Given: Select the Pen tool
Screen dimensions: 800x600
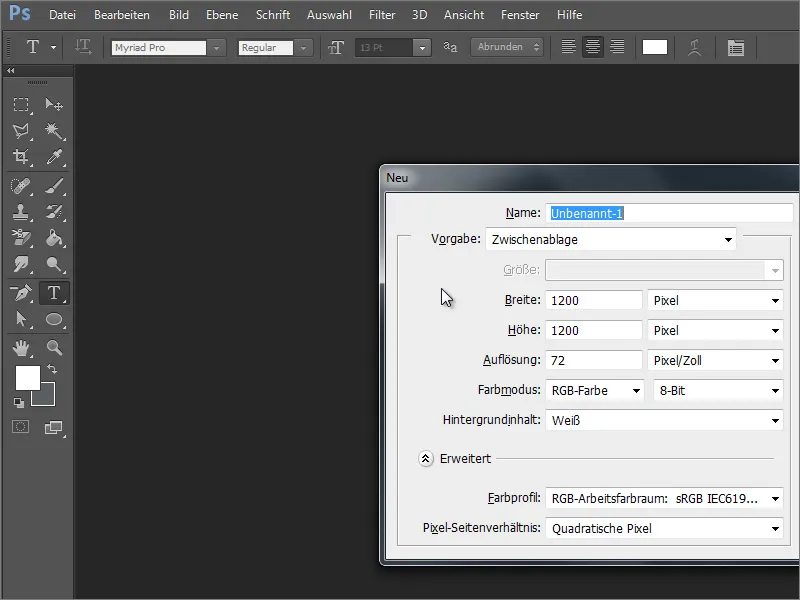Looking at the screenshot, I should 21,293.
